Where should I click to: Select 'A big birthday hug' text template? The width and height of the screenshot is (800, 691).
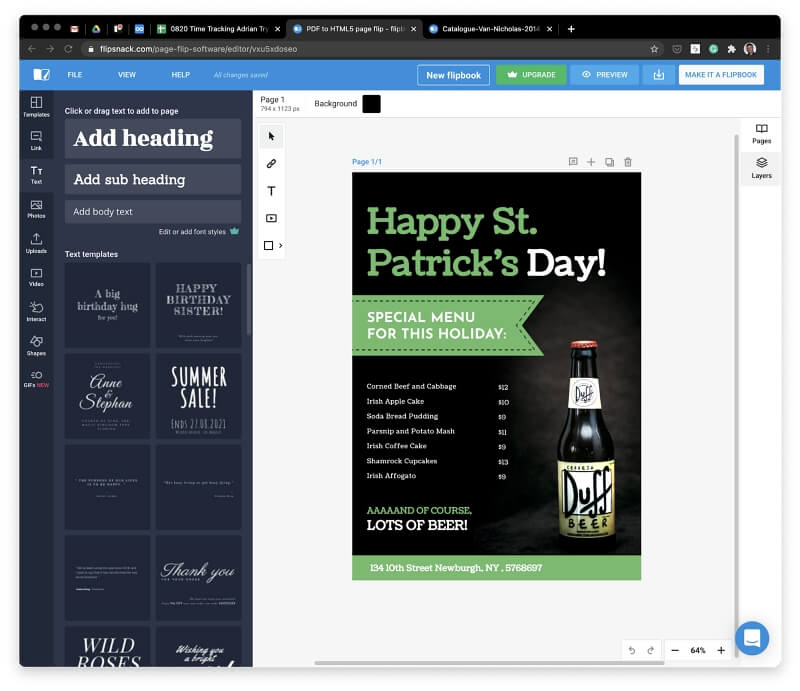[x=107, y=305]
